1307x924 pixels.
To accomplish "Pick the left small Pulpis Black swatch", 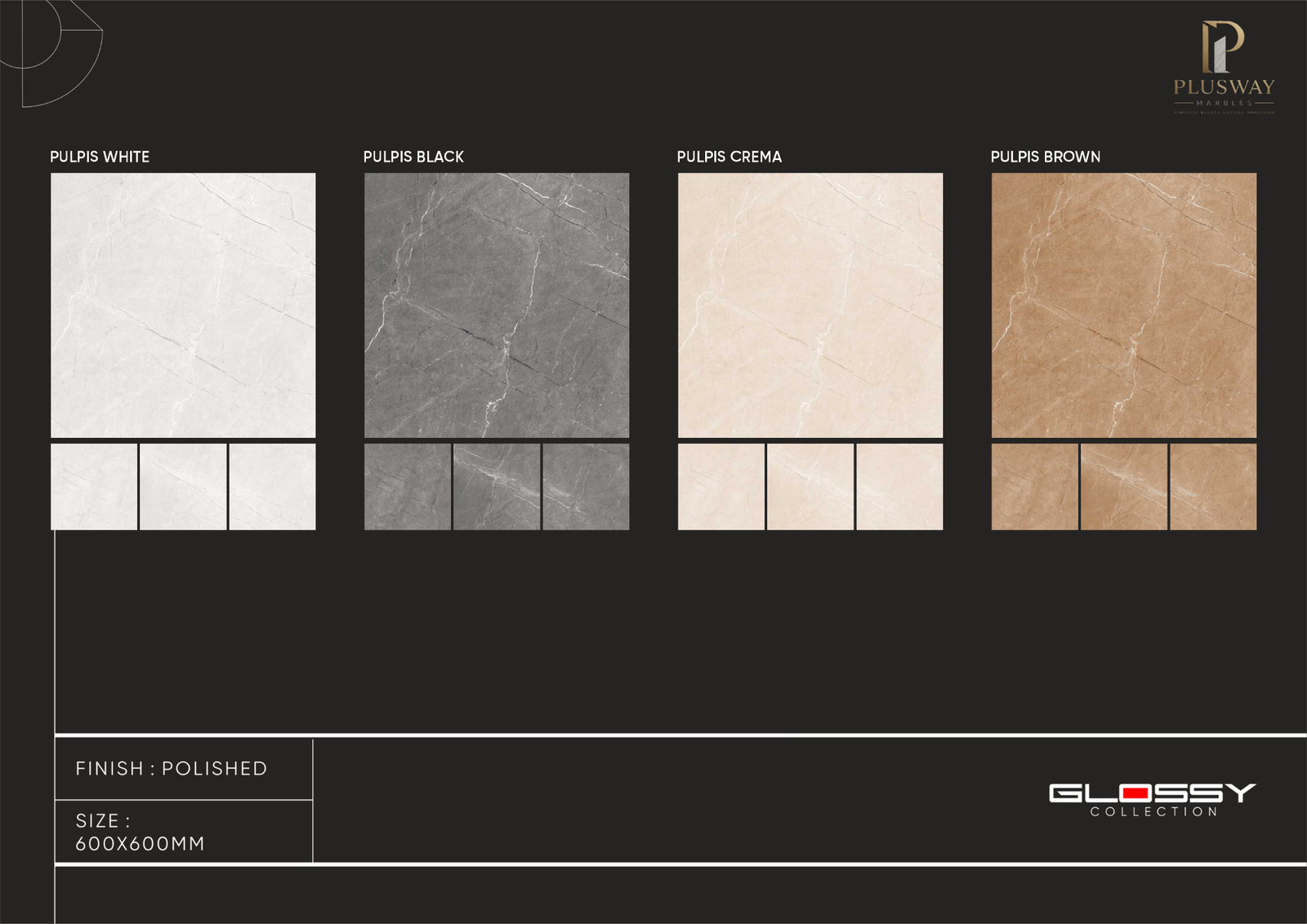I will 408,487.
